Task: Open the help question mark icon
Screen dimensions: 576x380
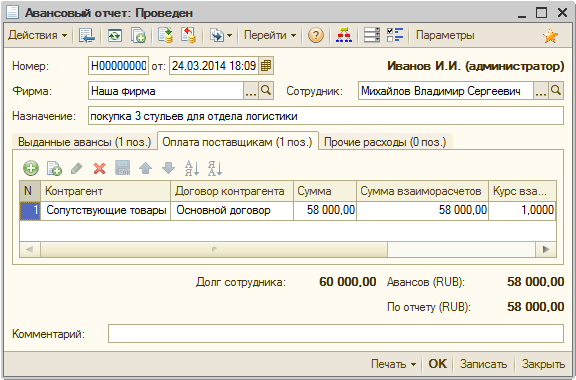Action: click(316, 35)
